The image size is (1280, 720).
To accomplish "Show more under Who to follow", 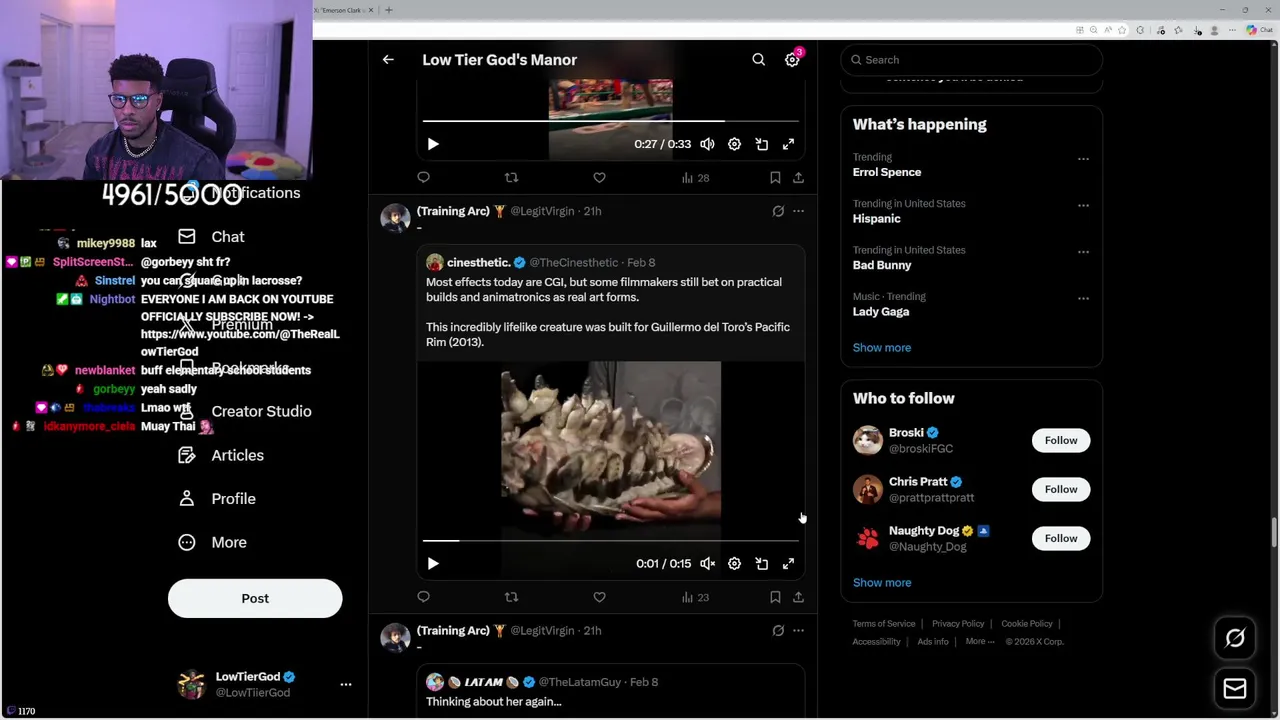I will [882, 583].
